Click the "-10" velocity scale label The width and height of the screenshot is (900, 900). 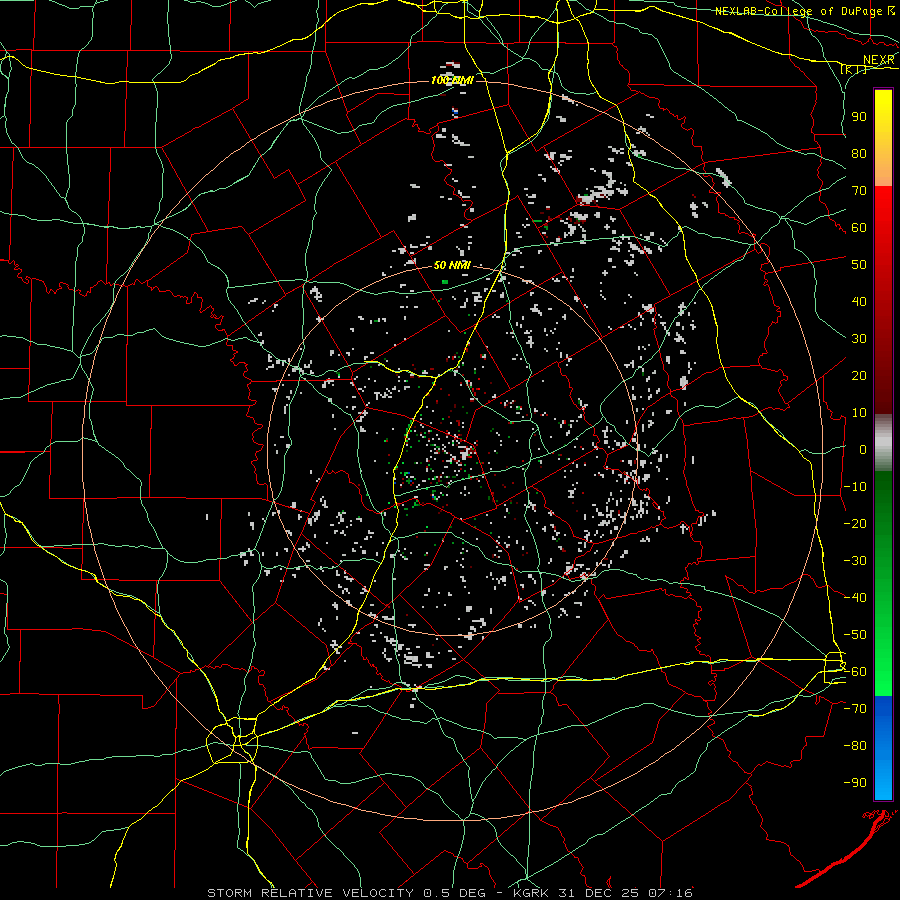(x=855, y=487)
